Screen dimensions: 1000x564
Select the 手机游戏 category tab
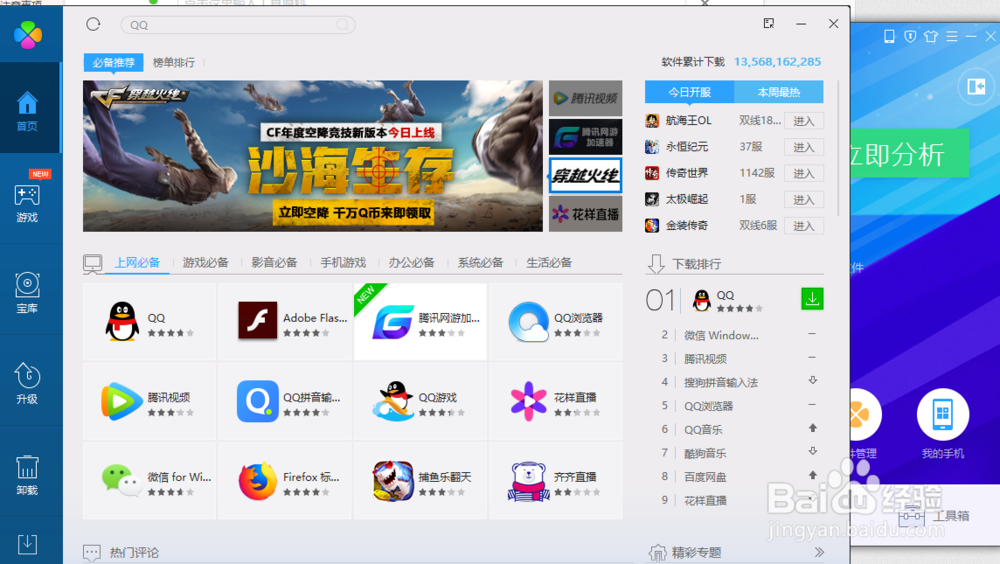click(x=343, y=262)
